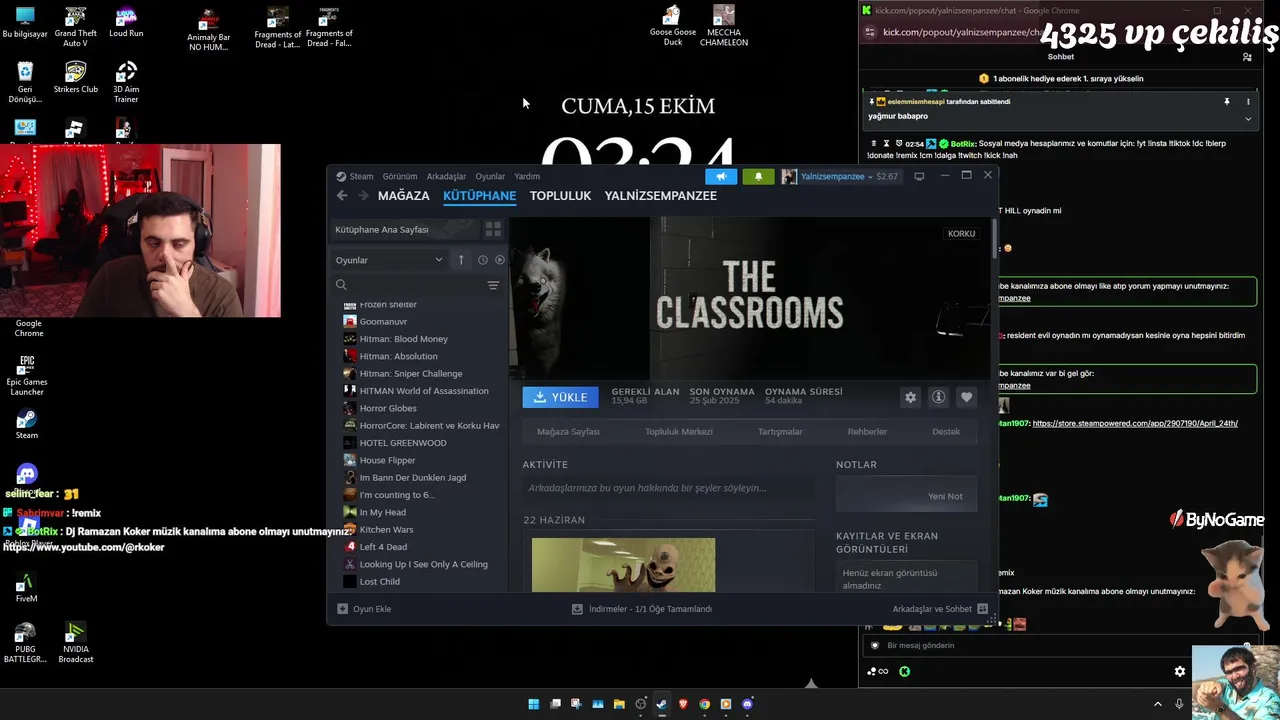Open the Rehberler link
1280x720 pixels.
click(x=867, y=432)
